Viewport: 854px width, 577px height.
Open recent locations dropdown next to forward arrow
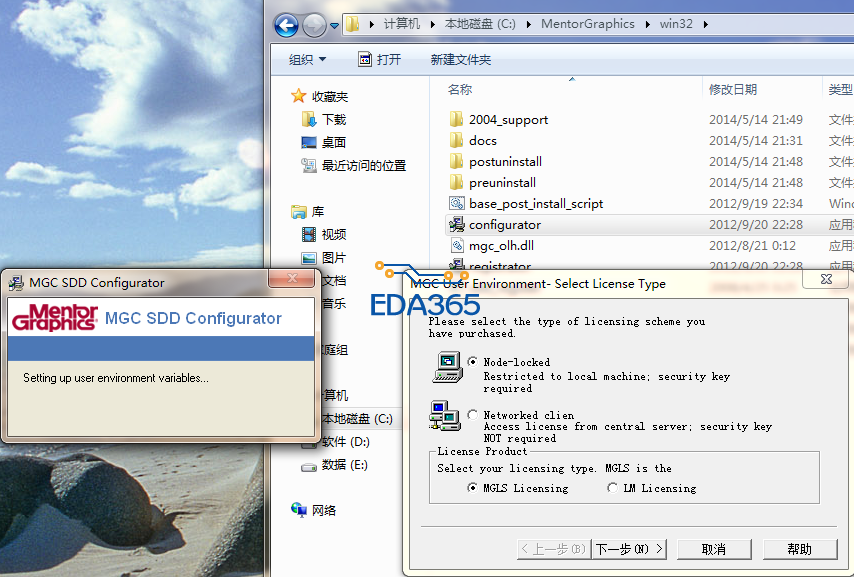click(x=334, y=25)
